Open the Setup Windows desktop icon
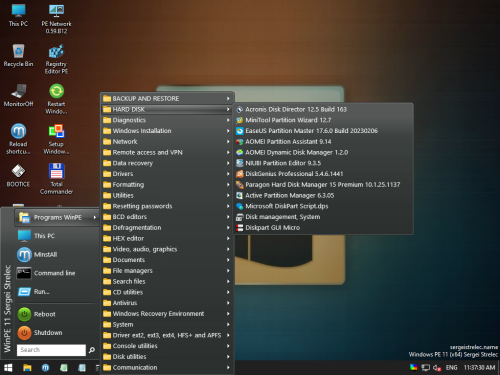This screenshot has height=375, width=500. 56,139
